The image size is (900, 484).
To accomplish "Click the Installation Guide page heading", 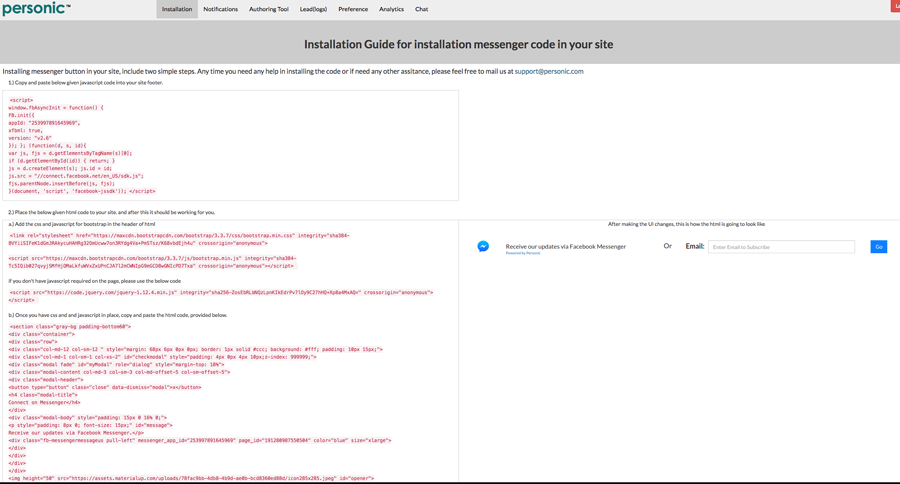I will tap(458, 44).
